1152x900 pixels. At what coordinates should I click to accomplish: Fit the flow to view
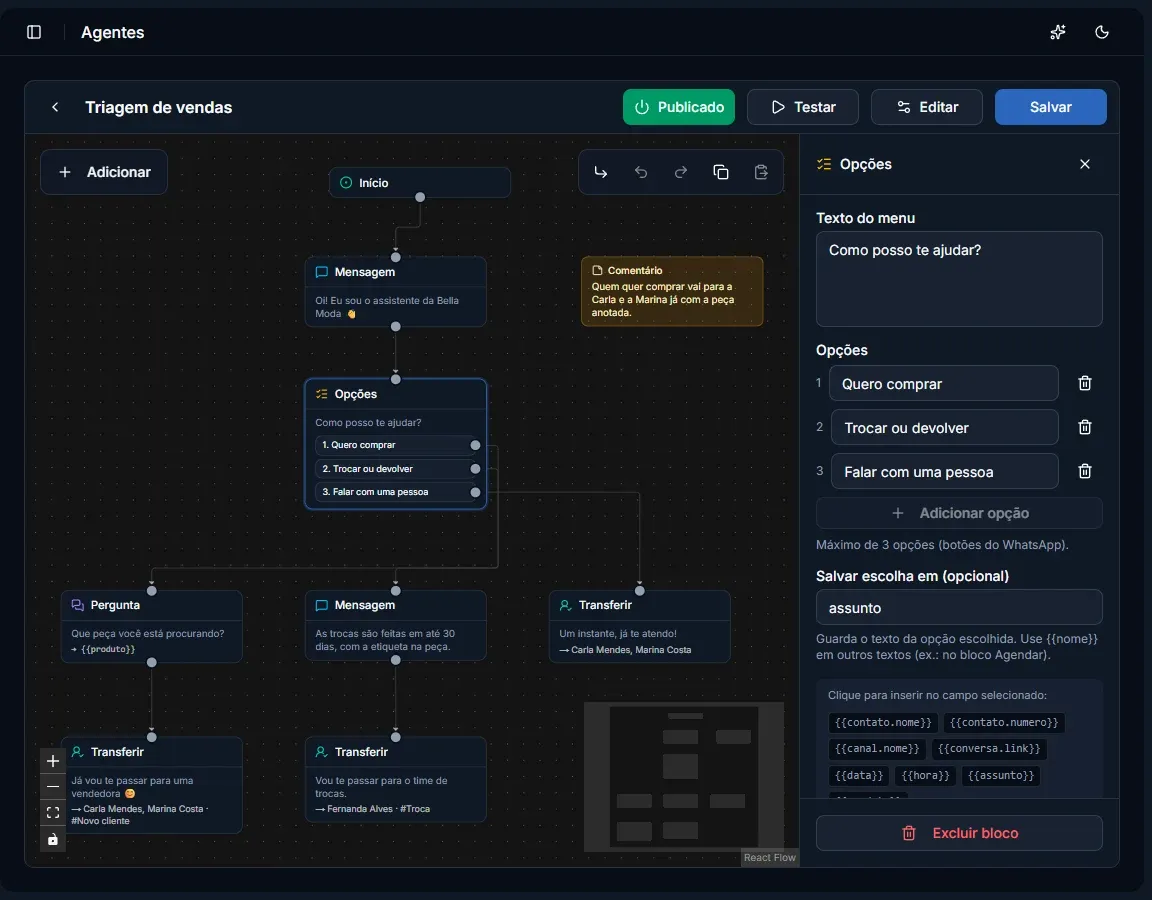53,813
